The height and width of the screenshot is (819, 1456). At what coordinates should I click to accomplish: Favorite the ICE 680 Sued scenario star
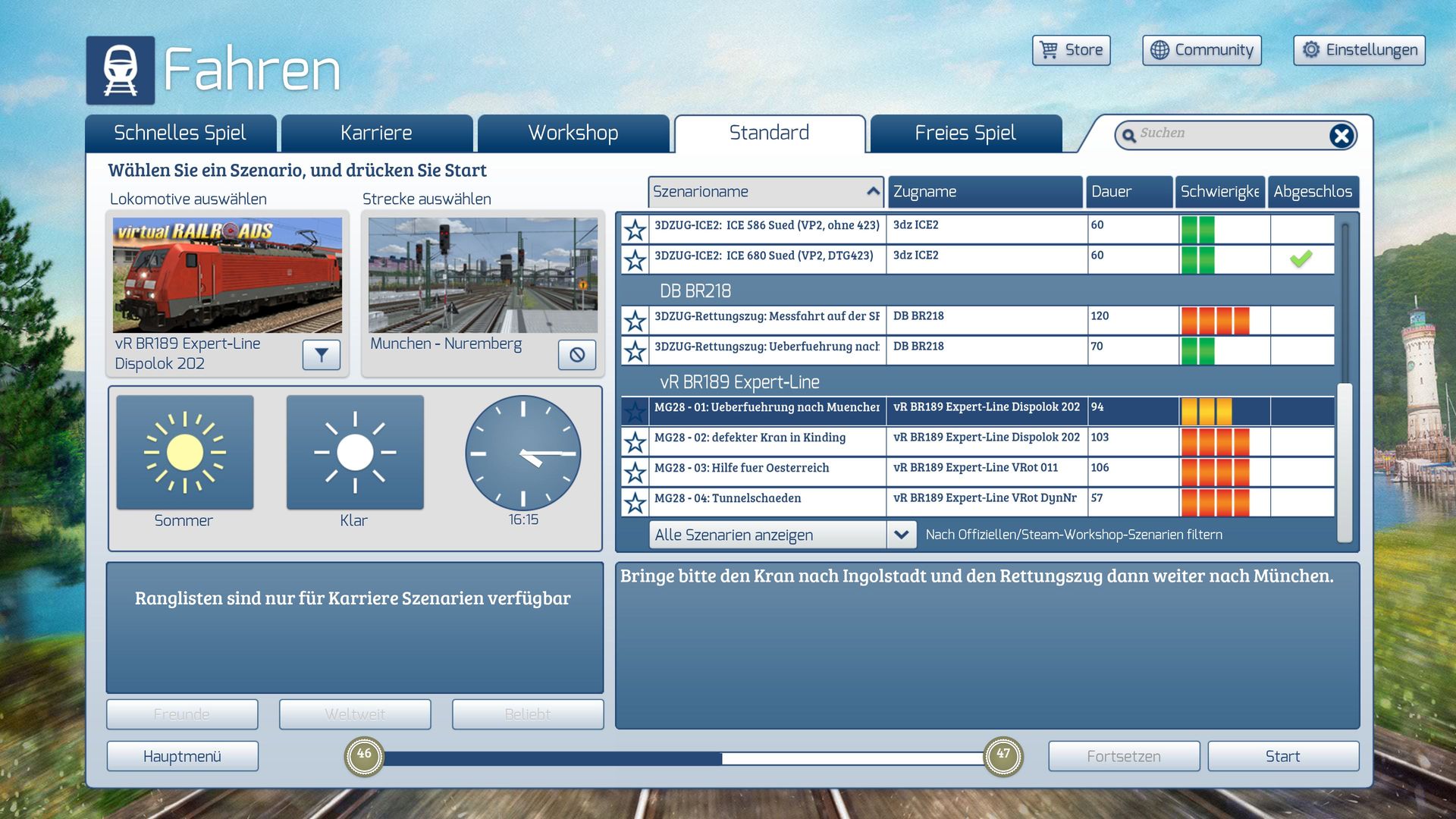pyautogui.click(x=635, y=259)
